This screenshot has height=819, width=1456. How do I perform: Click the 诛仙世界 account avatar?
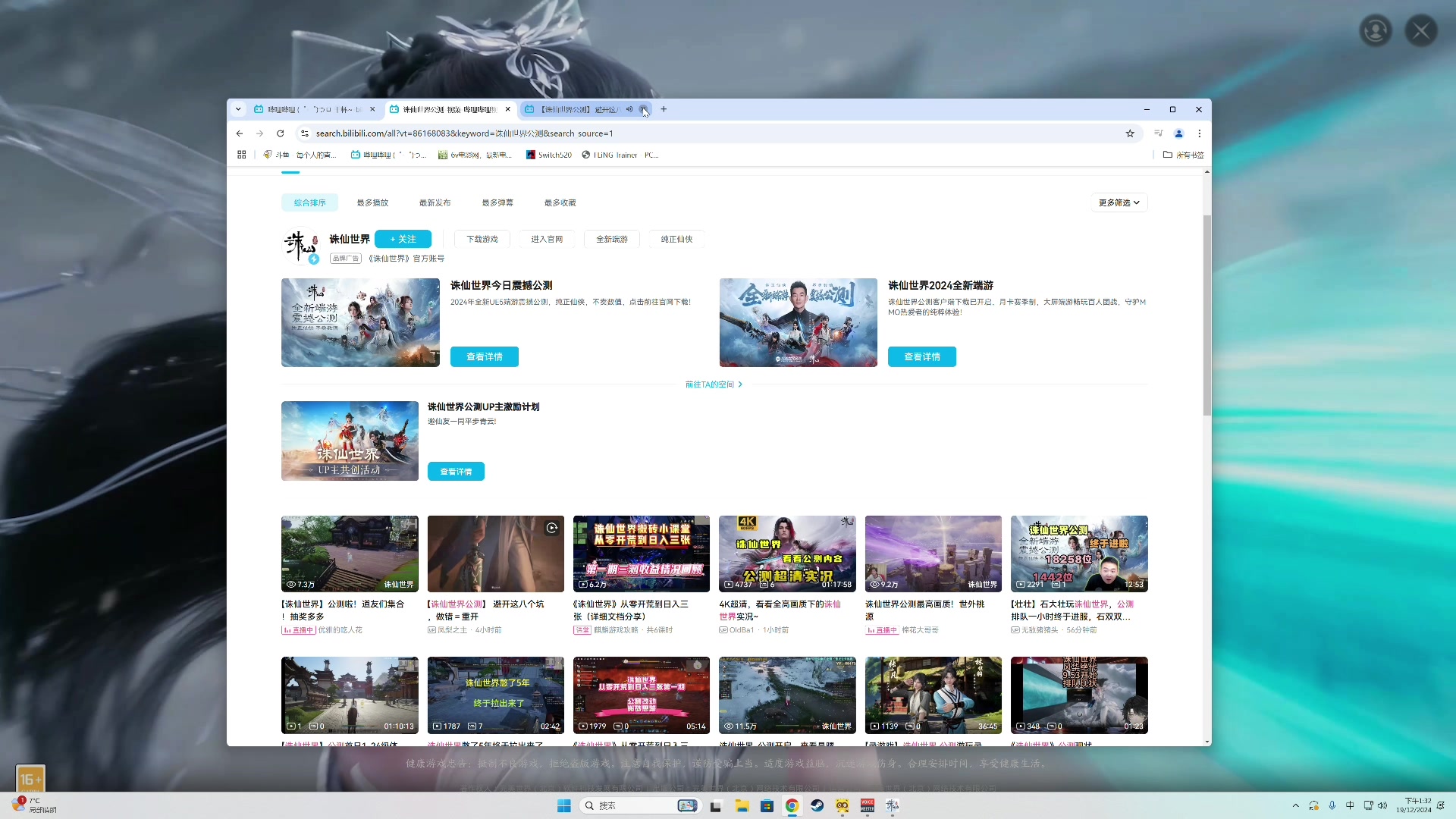300,246
